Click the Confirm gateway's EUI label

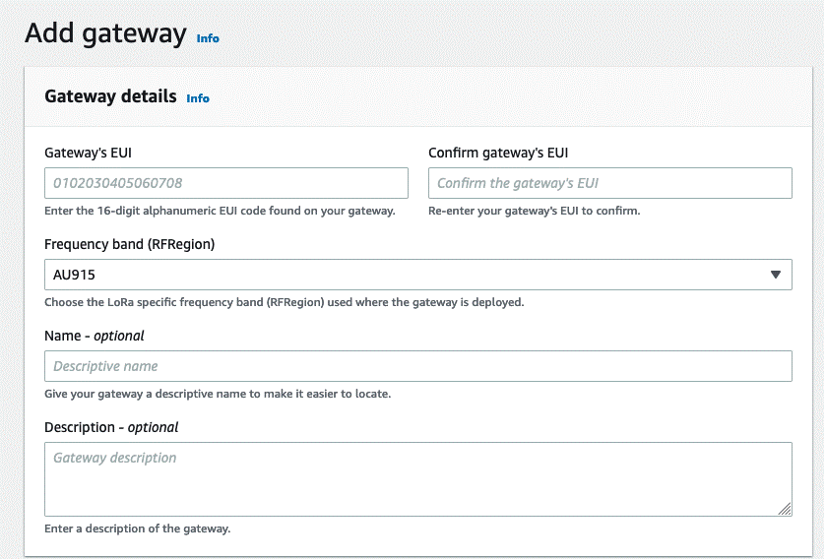tap(498, 153)
